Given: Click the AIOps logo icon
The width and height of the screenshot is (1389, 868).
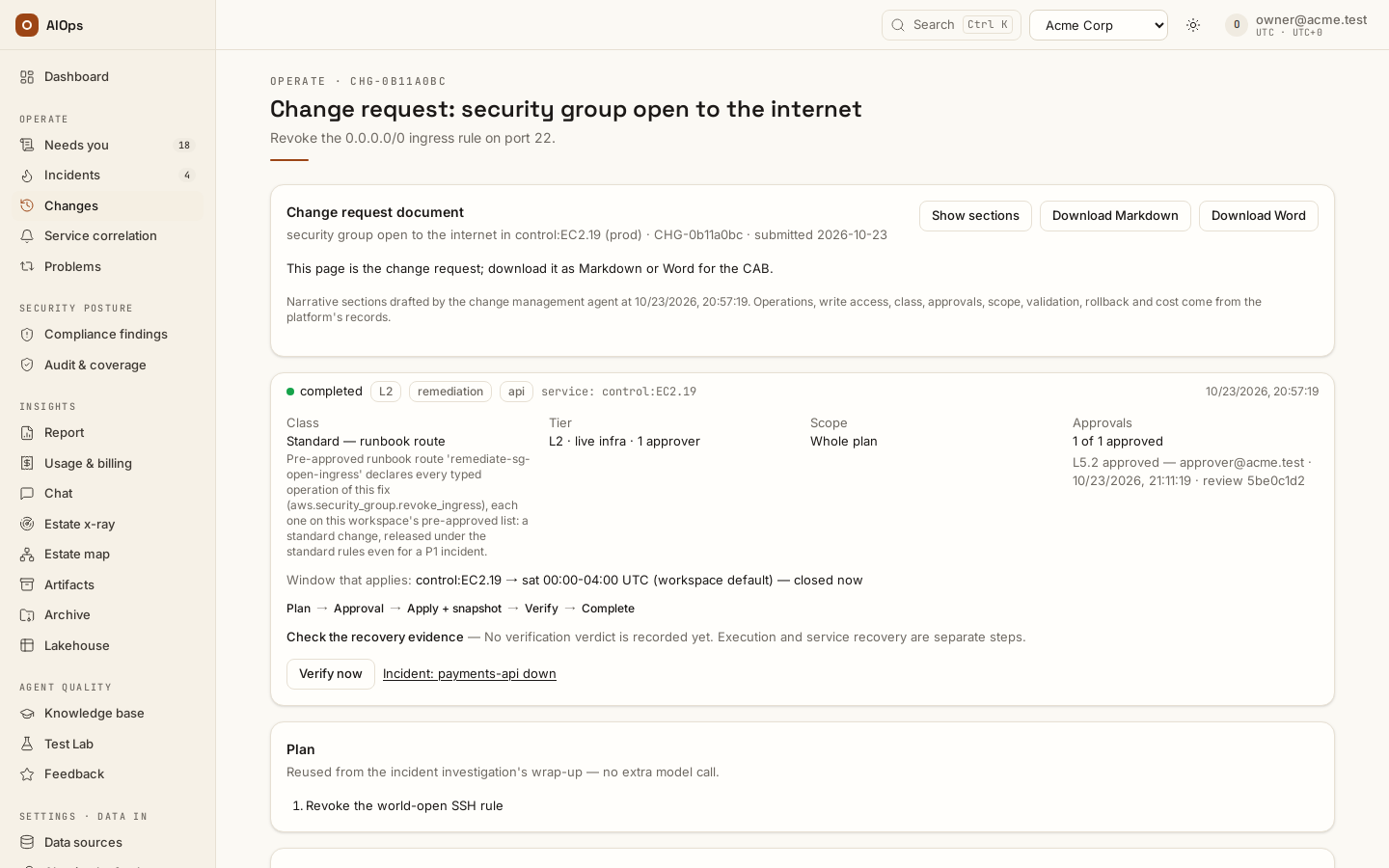Looking at the screenshot, I should coord(27,25).
